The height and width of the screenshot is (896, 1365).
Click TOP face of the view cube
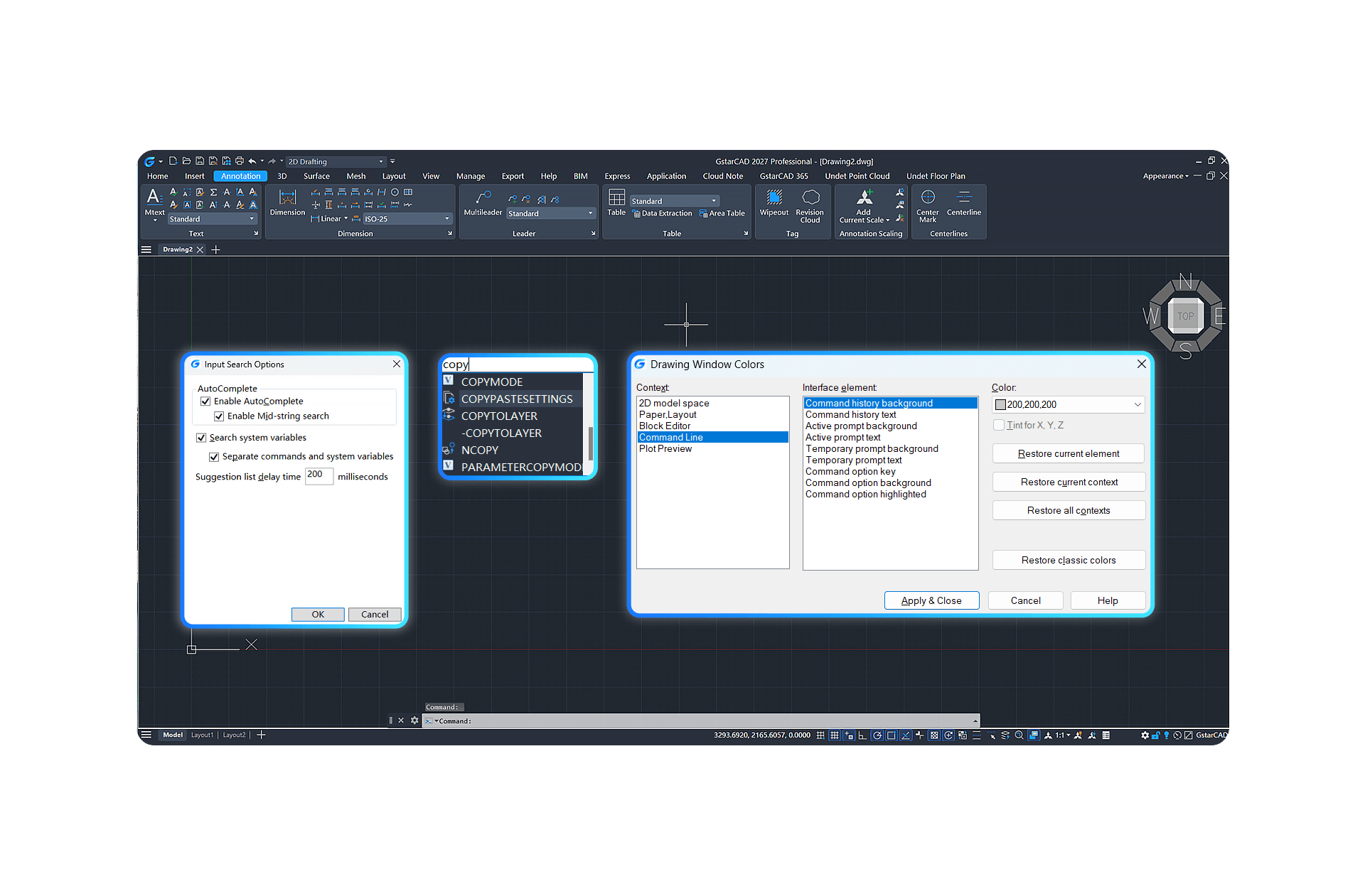(1186, 316)
